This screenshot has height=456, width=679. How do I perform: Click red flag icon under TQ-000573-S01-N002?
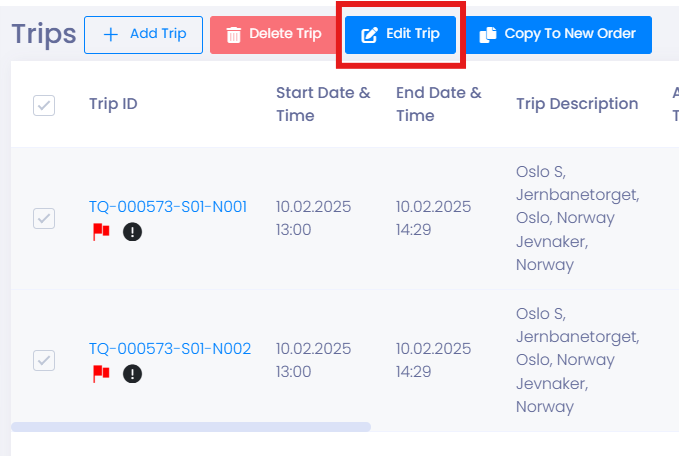coord(101,374)
